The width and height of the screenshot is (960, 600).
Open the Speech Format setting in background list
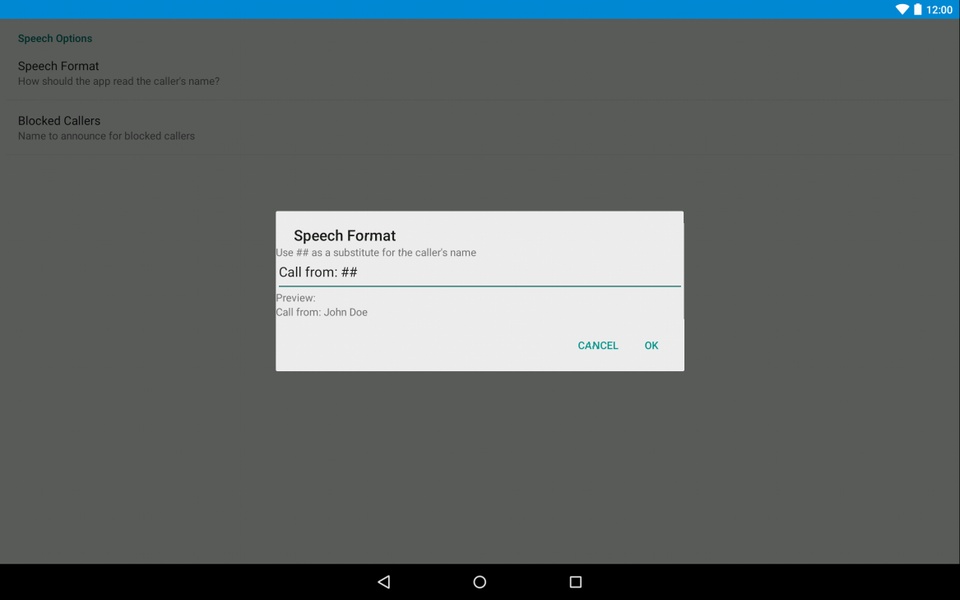[x=480, y=73]
